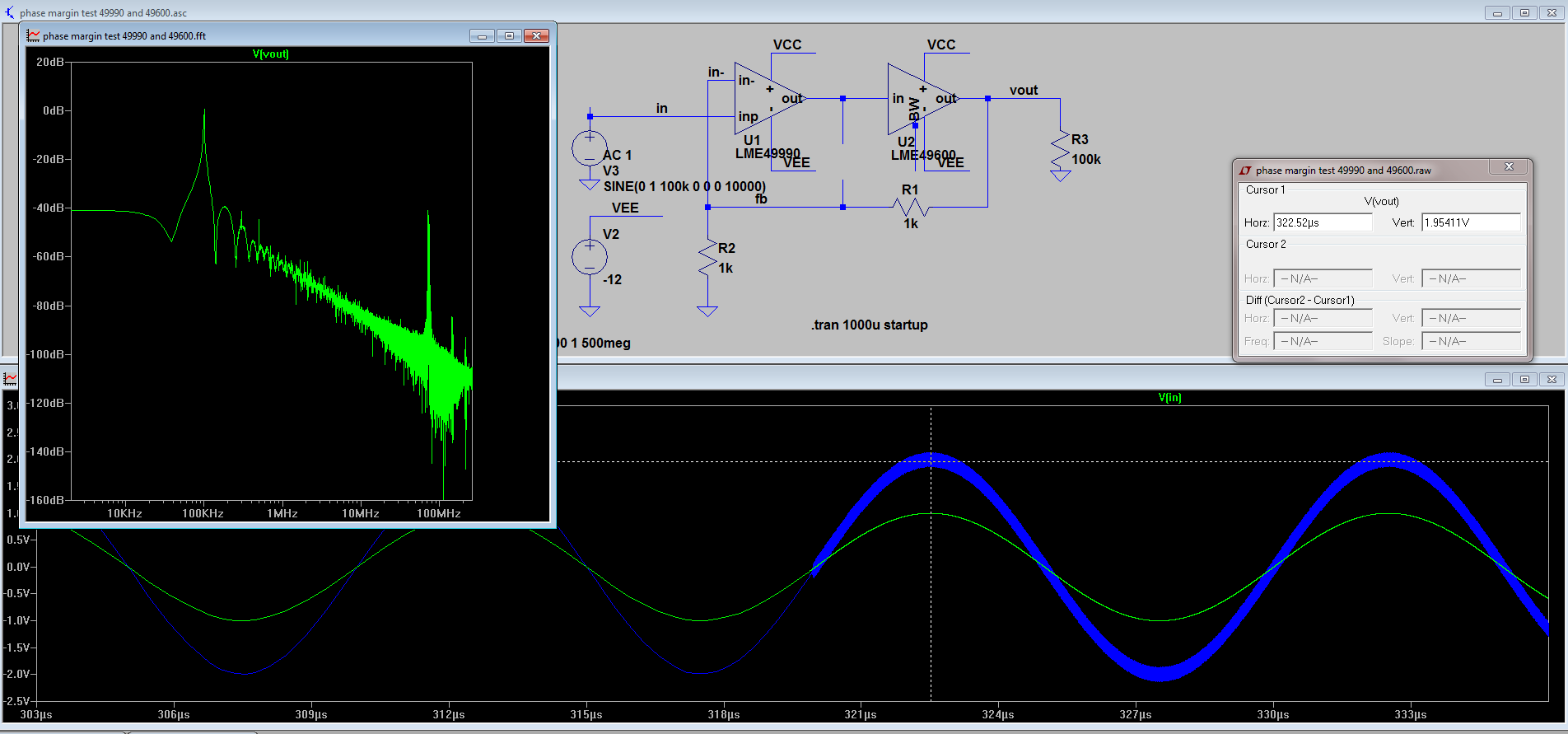The width and height of the screenshot is (1568, 734).
Task: Minimize the schematic .asc window
Action: [x=1497, y=12]
